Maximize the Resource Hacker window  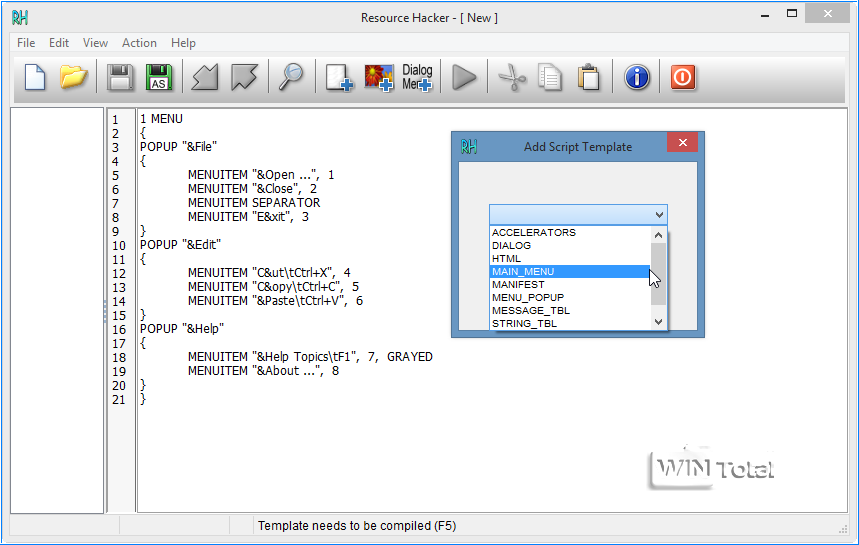[x=792, y=14]
